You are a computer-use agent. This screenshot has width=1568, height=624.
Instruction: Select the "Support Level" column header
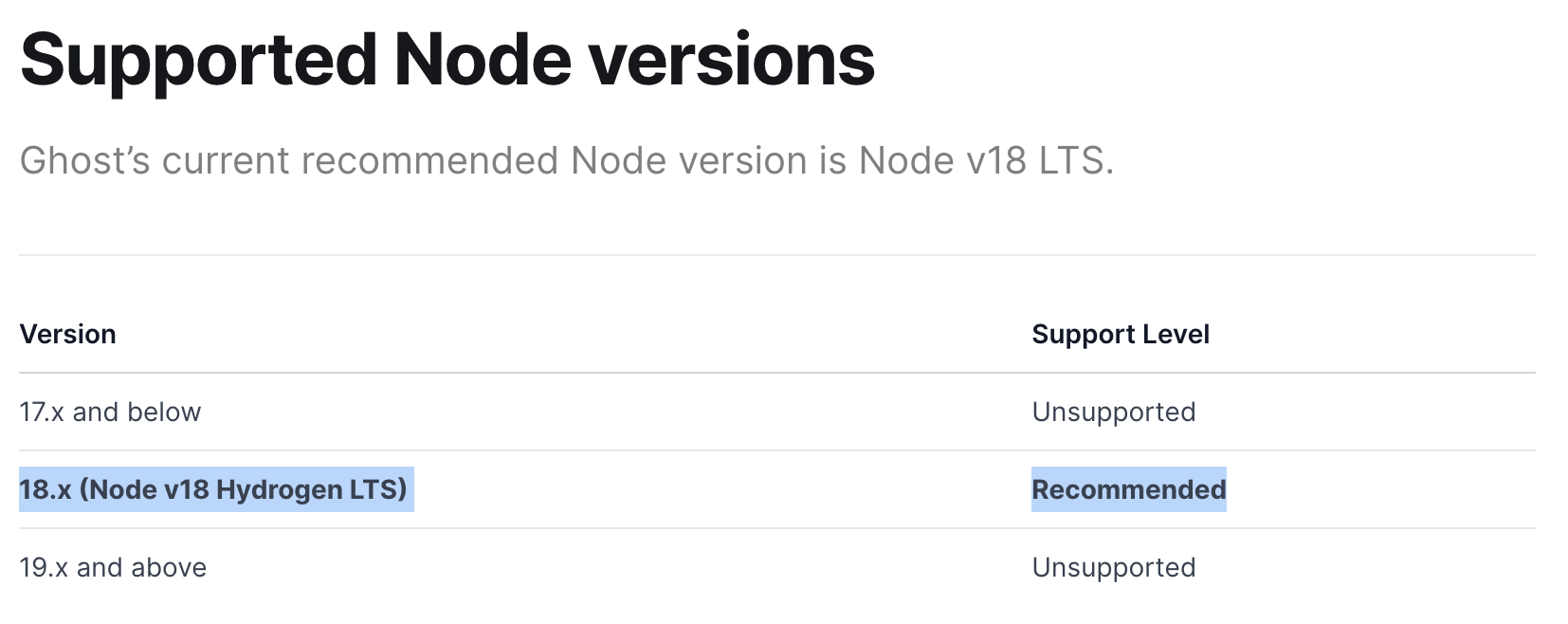click(1121, 334)
